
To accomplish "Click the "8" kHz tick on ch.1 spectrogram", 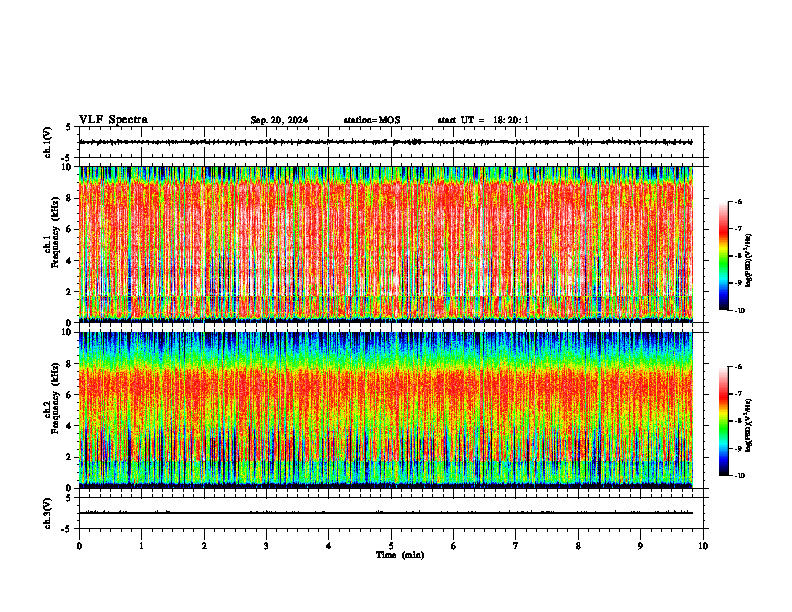I will pyautogui.click(x=70, y=198).
